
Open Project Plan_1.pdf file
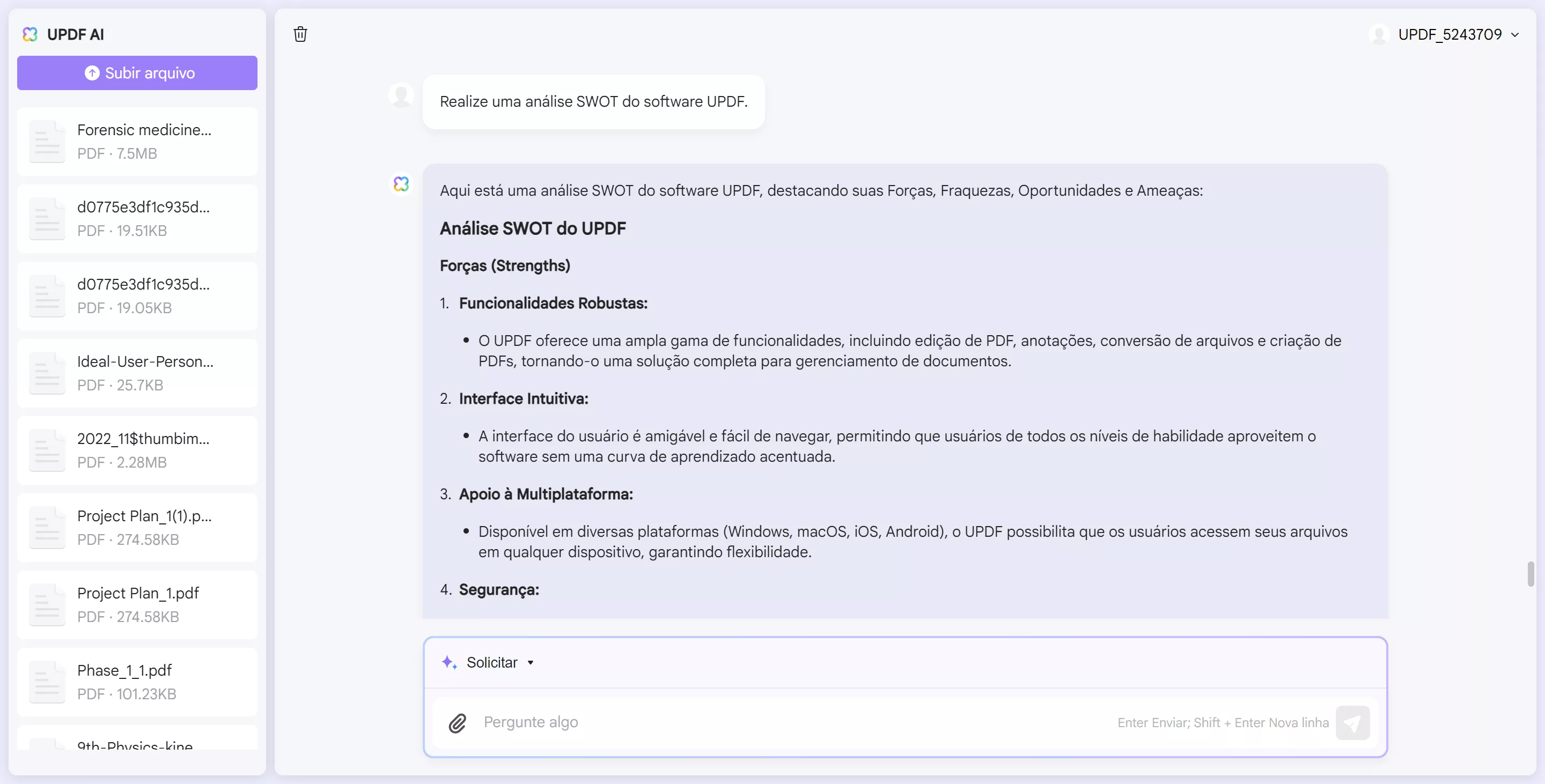[137, 605]
